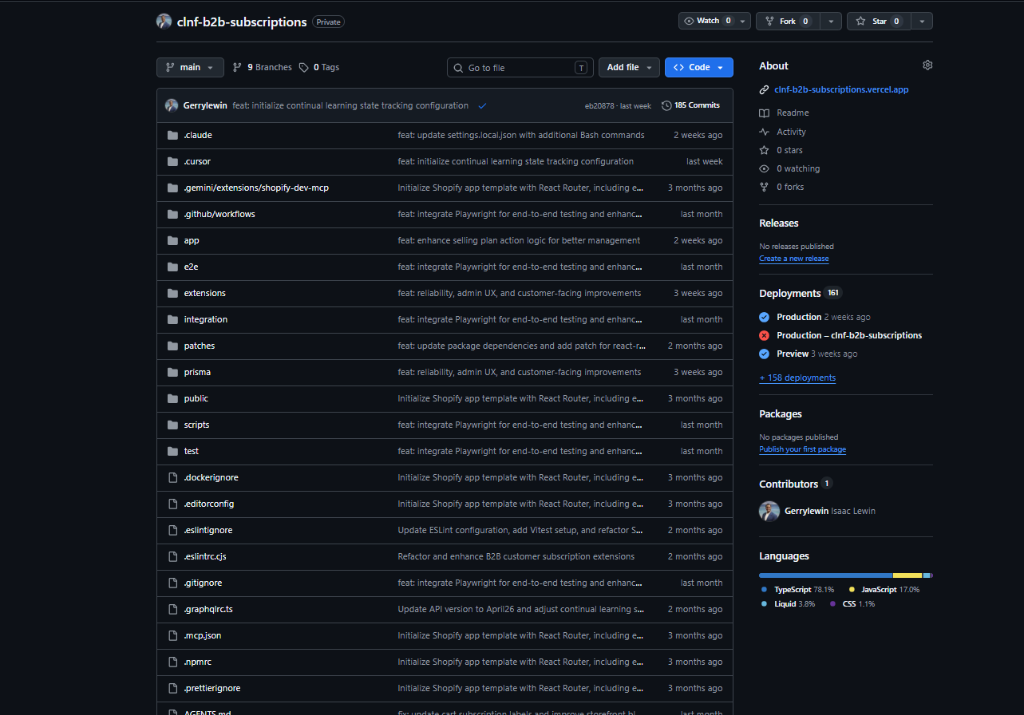Click the magnifier icon in Go to file
Image resolution: width=1024 pixels, height=715 pixels.
(x=458, y=68)
